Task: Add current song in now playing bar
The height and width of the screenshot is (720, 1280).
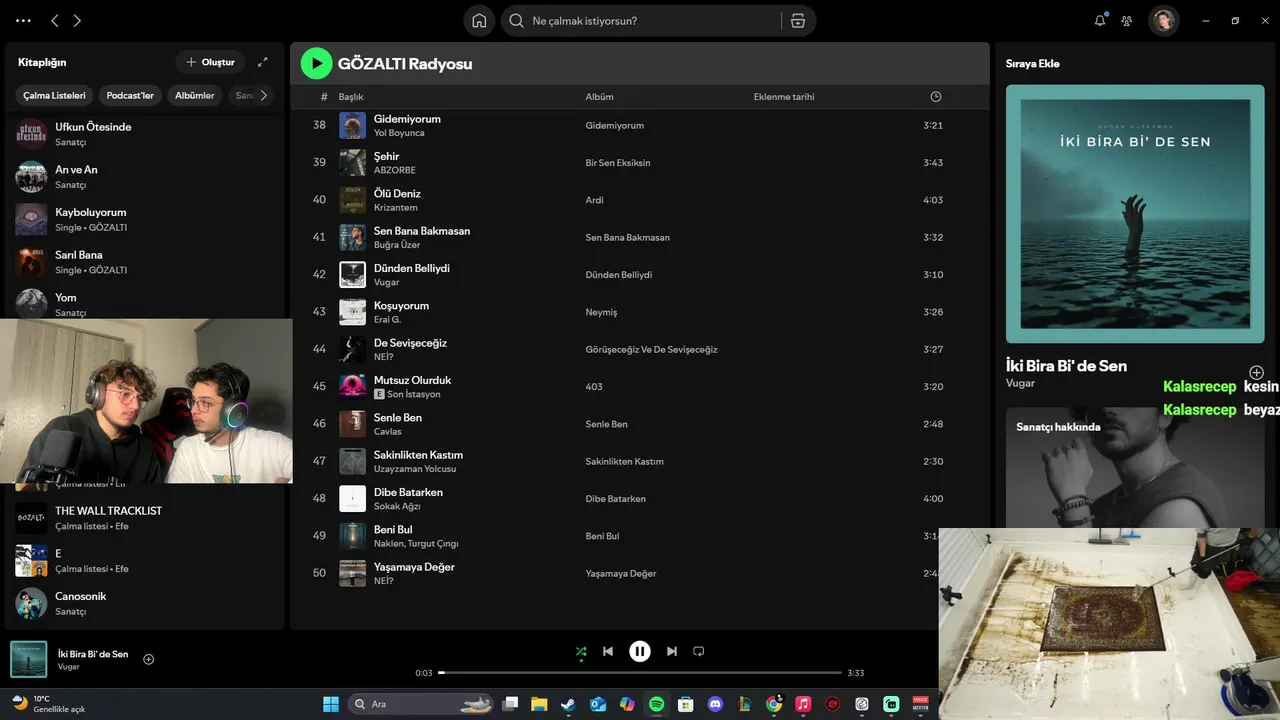Action: coord(149,659)
